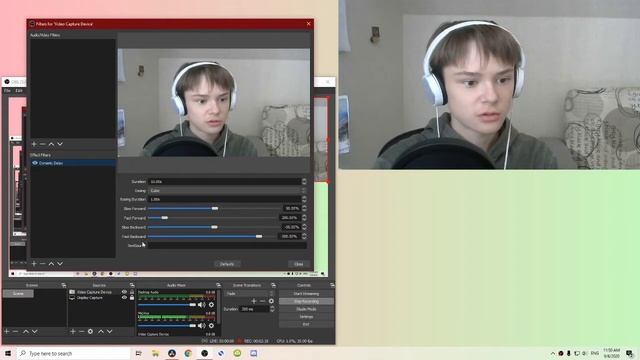Click the Slow Backward value stepper

304,227
